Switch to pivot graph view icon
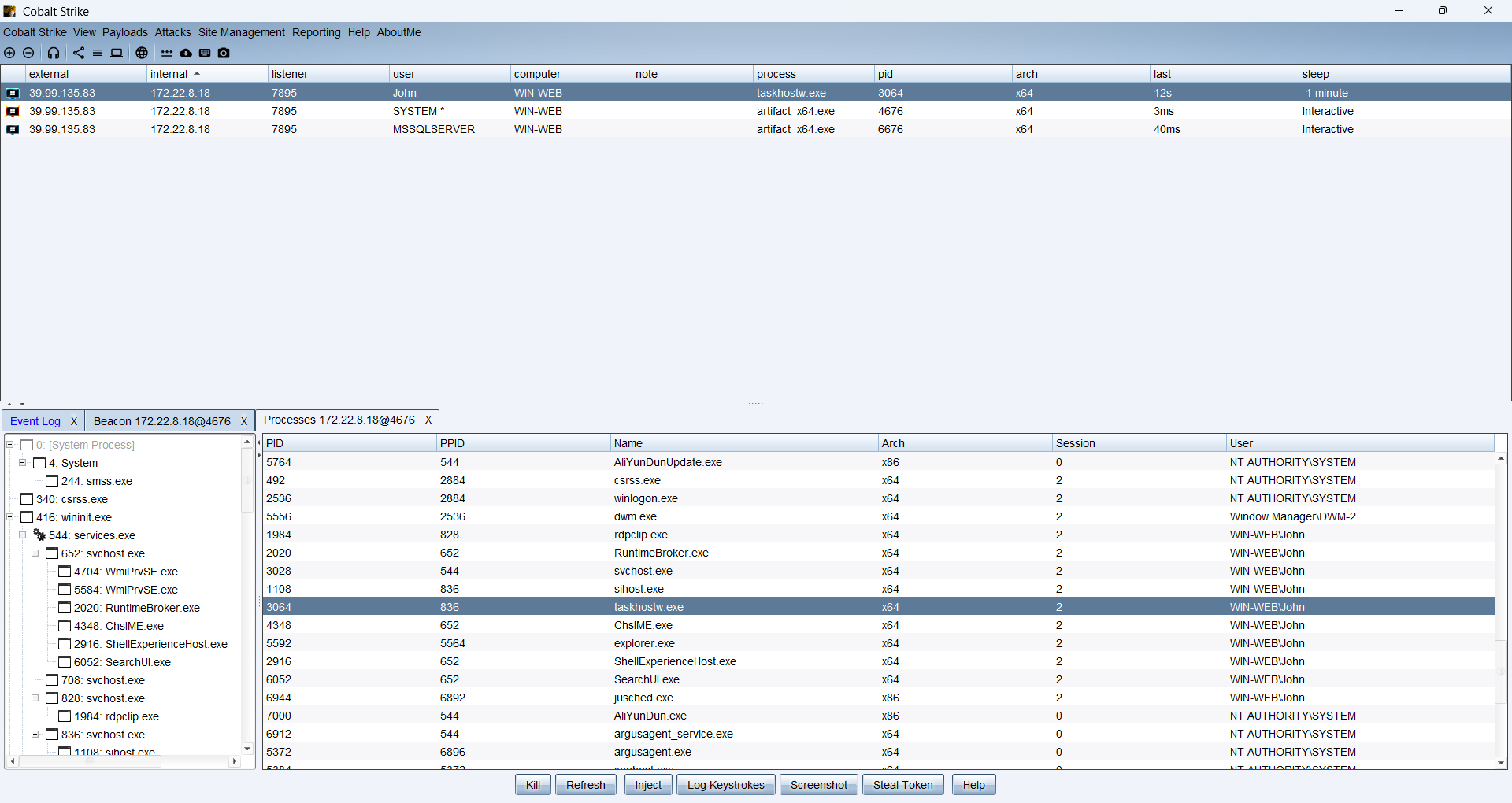 (79, 53)
